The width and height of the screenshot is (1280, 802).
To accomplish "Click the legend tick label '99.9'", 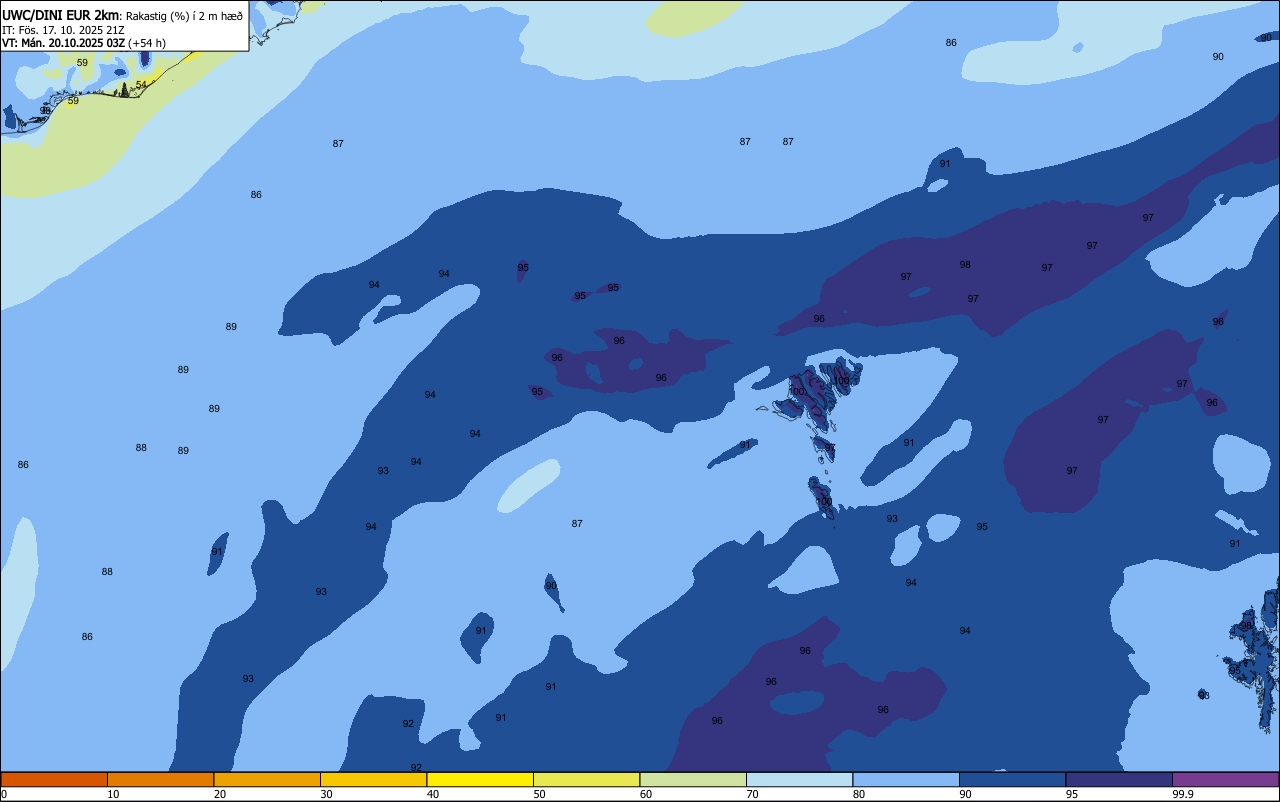I will point(1184,794).
